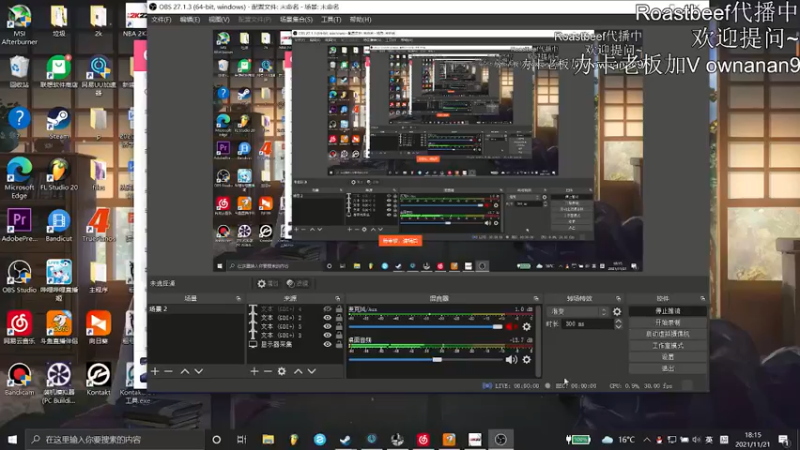Screen dimensions: 800x450
Task: Open FL Studio 20 desktop shortcut
Action: click(59, 174)
